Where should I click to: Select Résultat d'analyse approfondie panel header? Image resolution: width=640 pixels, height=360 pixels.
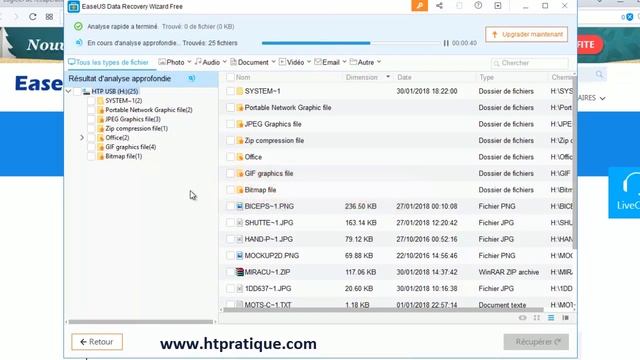click(142, 78)
